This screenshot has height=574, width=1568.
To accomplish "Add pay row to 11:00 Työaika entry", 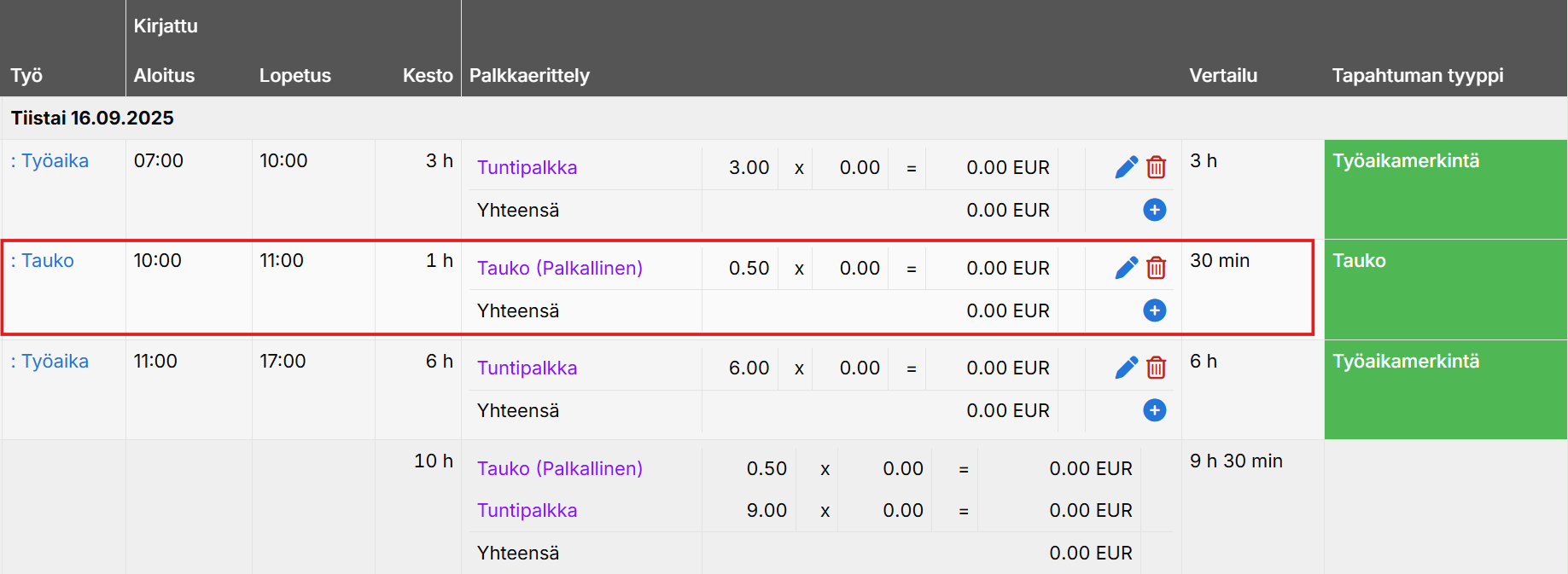I will [1154, 410].
